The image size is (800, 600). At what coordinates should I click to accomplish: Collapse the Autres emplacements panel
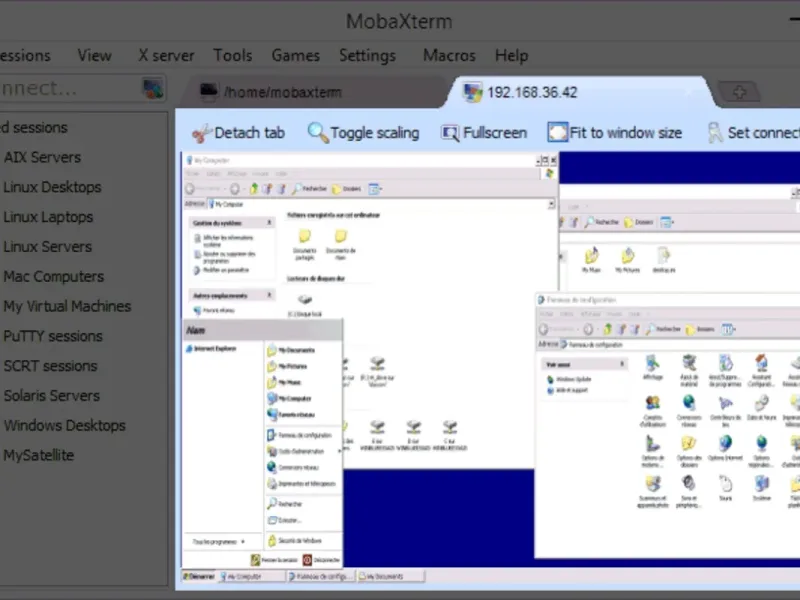pyautogui.click(x=269, y=295)
